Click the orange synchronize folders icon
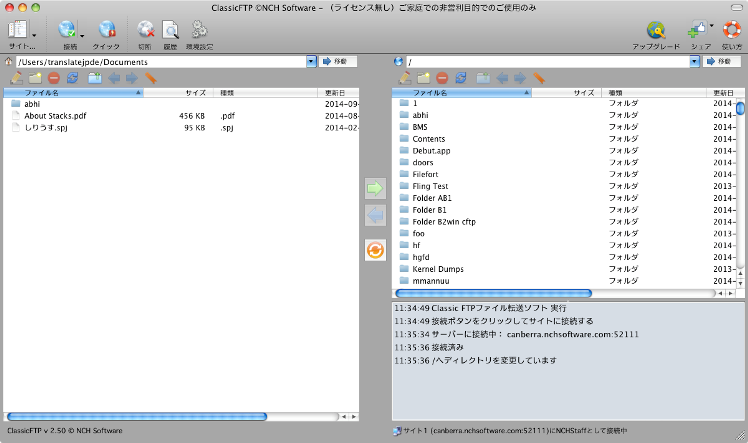This screenshot has height=443, width=748. [x=375, y=250]
